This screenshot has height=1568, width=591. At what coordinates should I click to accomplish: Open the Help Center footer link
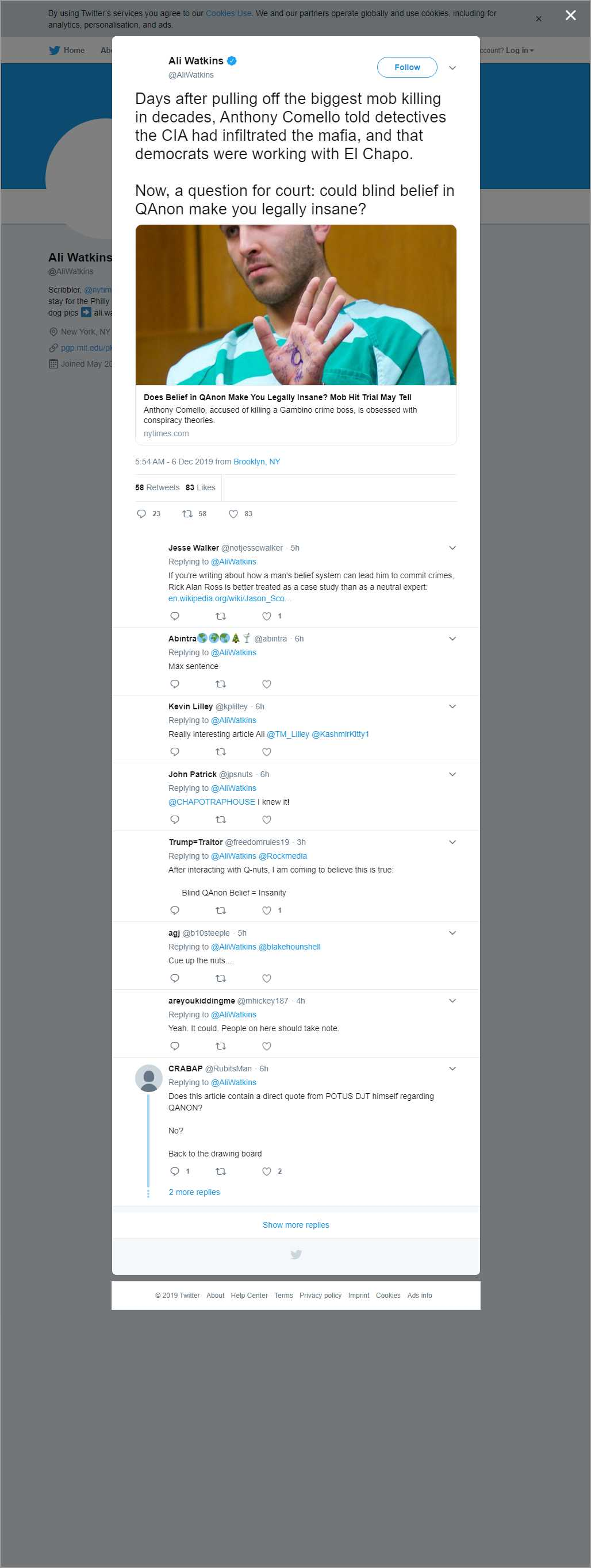(x=249, y=1296)
